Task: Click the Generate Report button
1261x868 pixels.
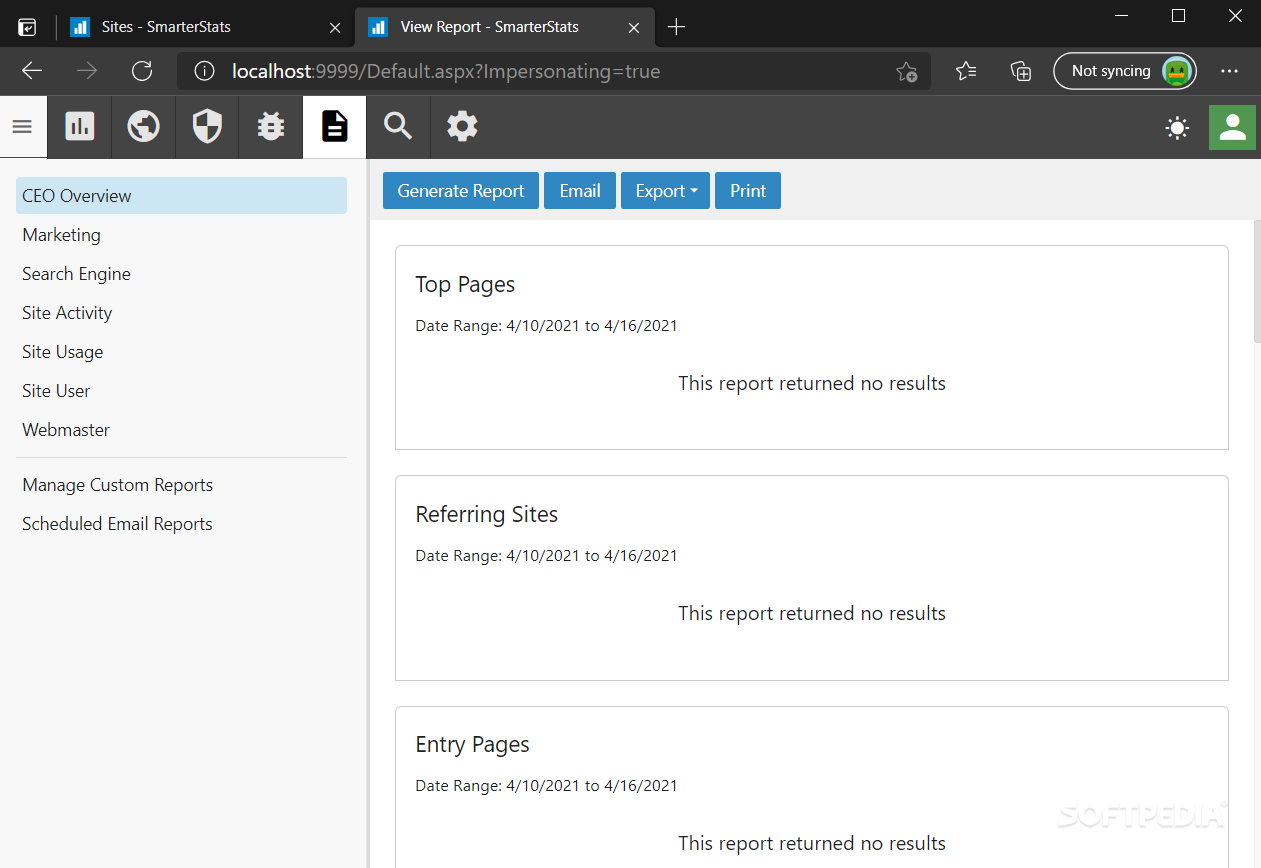Action: pyautogui.click(x=461, y=191)
